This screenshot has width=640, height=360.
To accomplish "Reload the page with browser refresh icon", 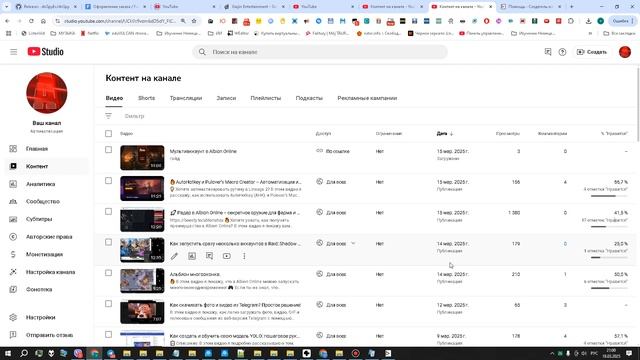I will 31,21.
